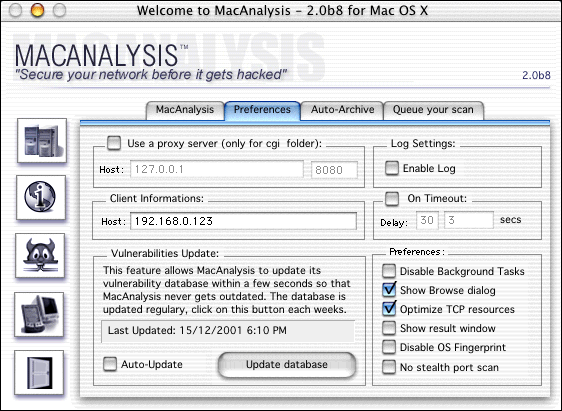Minimize the window with yellow button
Viewport: 562px width, 411px height.
[x=37, y=10]
